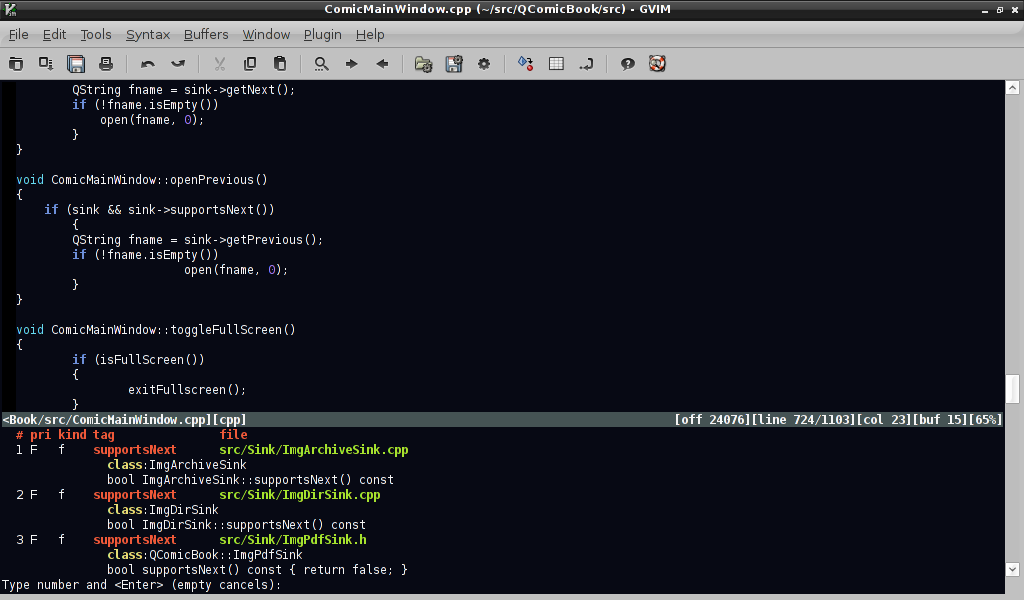Maximize the GVIM window
Screen dimensions: 1024x600
tap(1000, 10)
